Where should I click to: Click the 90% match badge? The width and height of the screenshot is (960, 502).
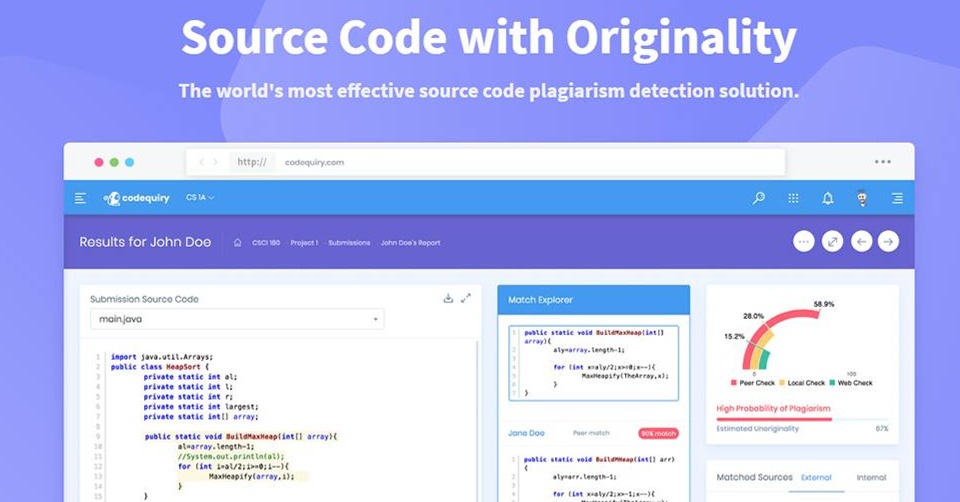pyautogui.click(x=658, y=433)
